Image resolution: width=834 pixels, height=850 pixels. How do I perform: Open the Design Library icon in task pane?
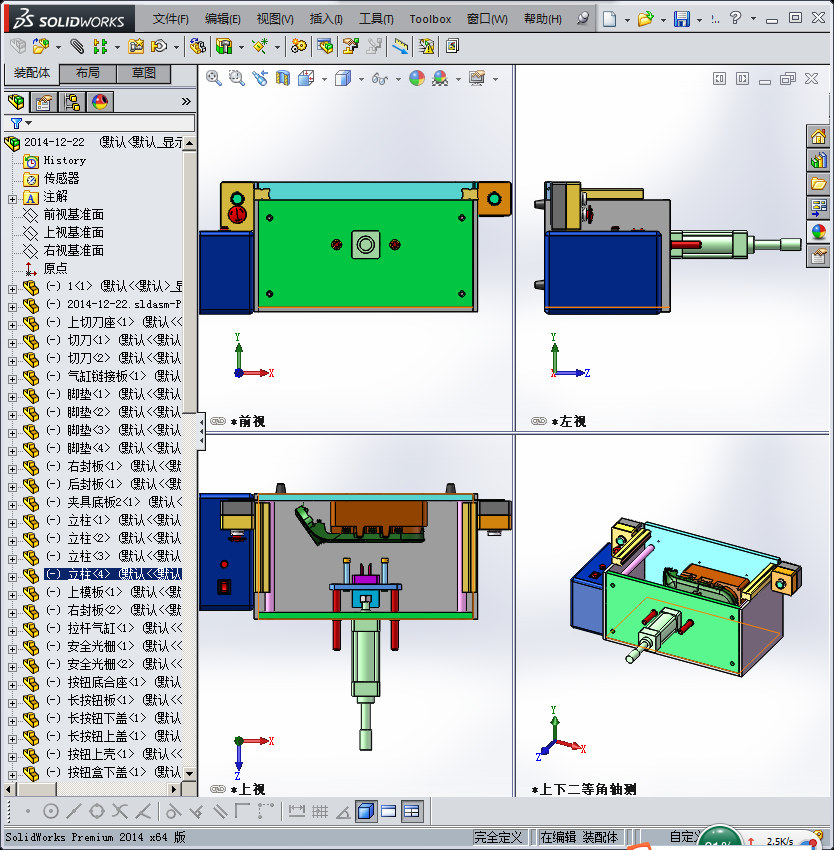818,160
